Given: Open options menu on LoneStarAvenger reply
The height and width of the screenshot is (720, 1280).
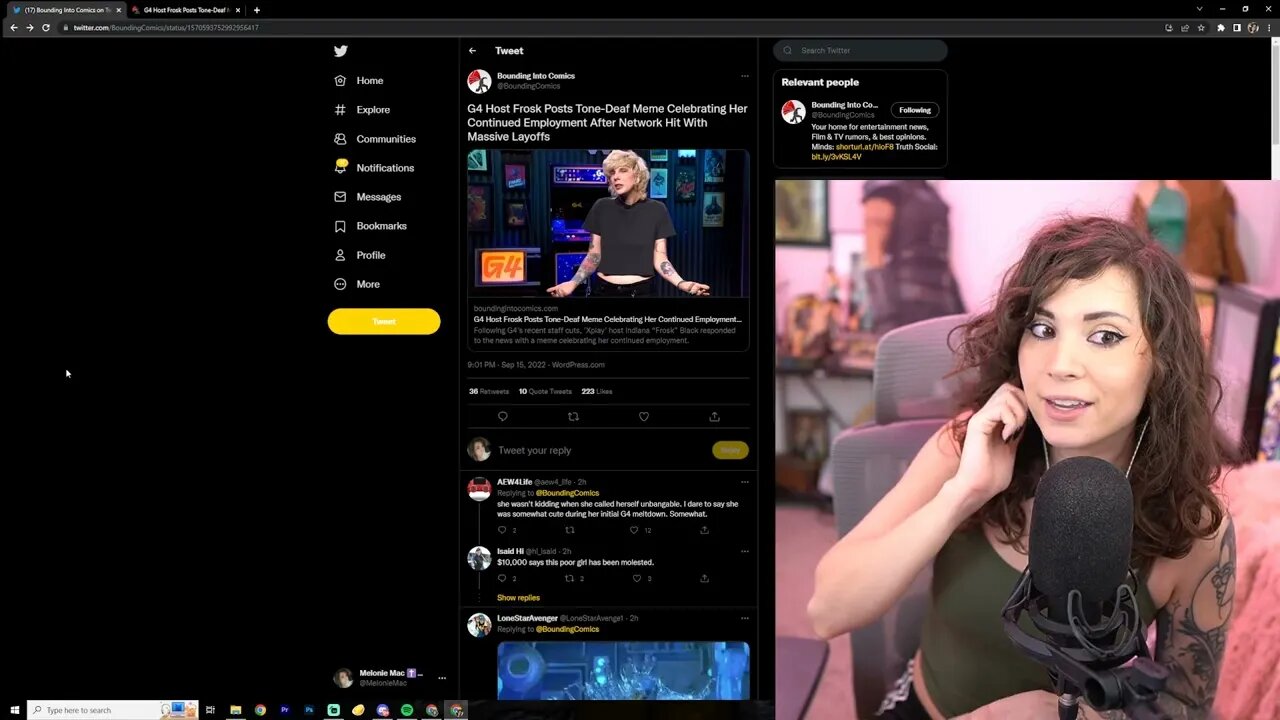Looking at the screenshot, I should pyautogui.click(x=744, y=618).
